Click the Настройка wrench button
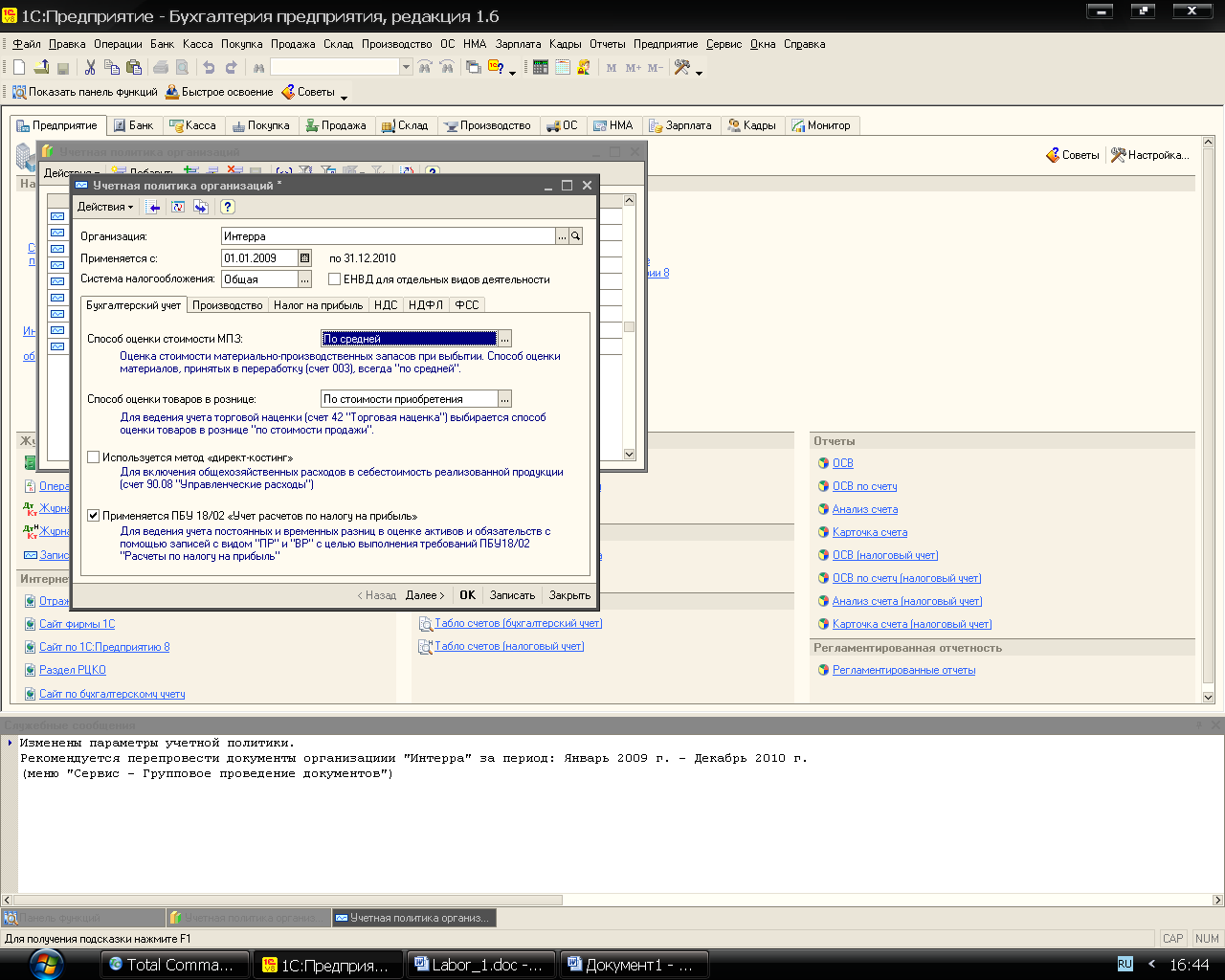The height and width of the screenshot is (980, 1225). 1149,155
